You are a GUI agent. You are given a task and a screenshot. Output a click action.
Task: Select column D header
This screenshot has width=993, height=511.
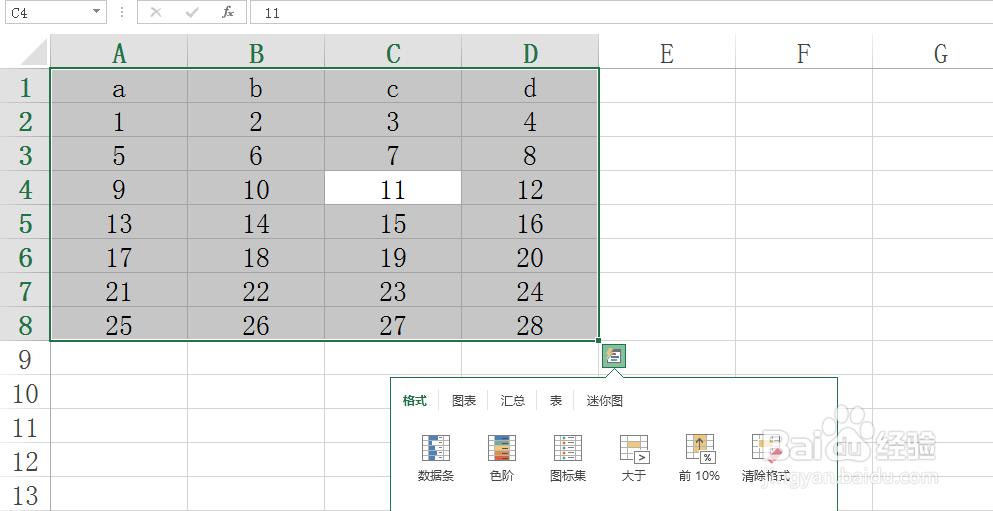(x=530, y=51)
